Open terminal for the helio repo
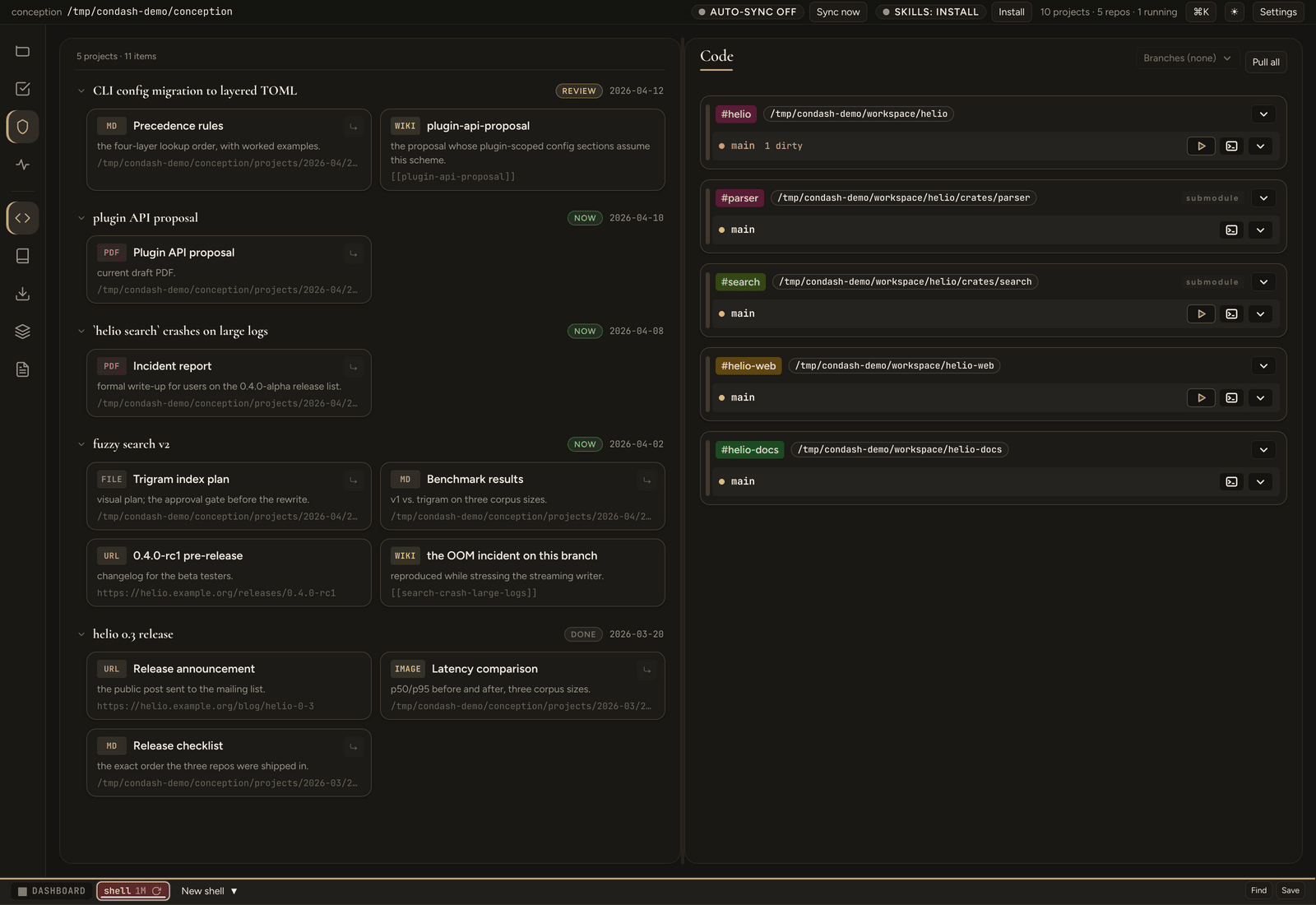 (x=1231, y=146)
